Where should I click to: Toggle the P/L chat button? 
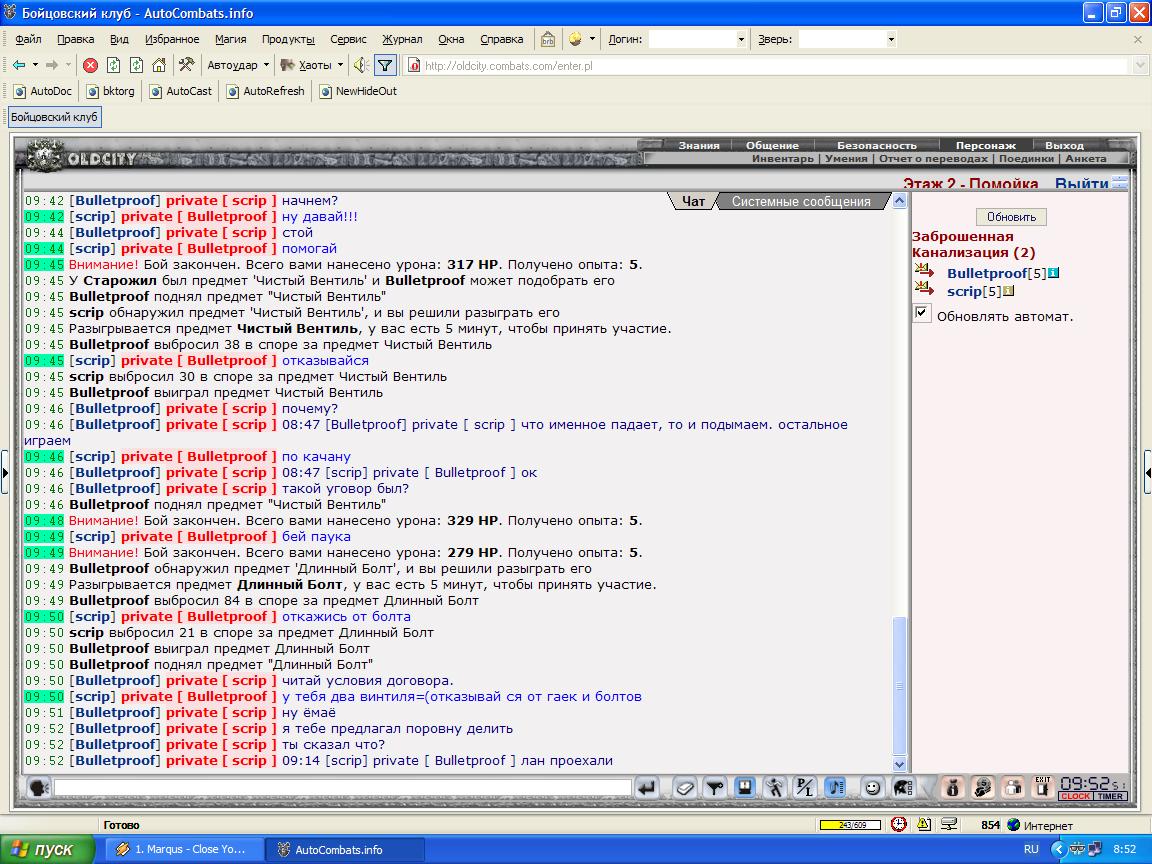(805, 788)
